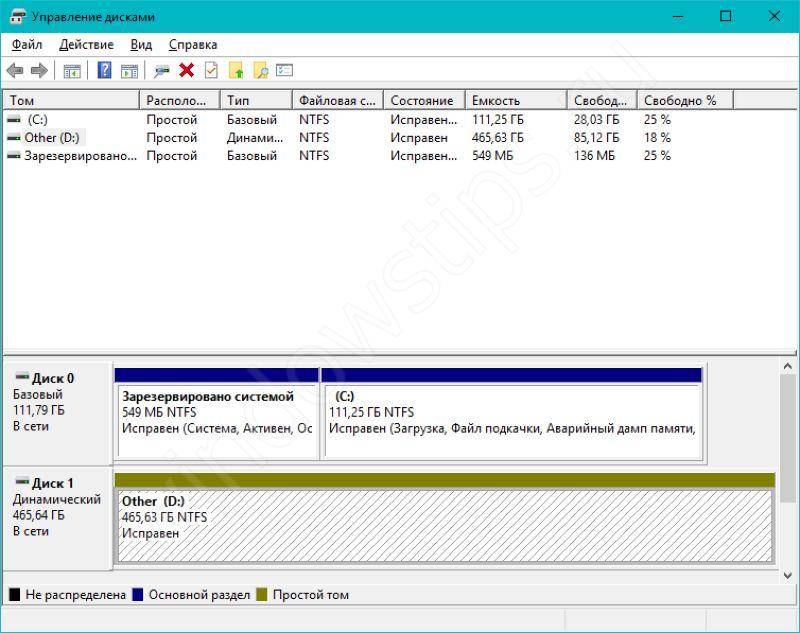Screen dimensions: 800x633
Task: Click the scroll down arrow in the disk pane
Action: (787, 575)
